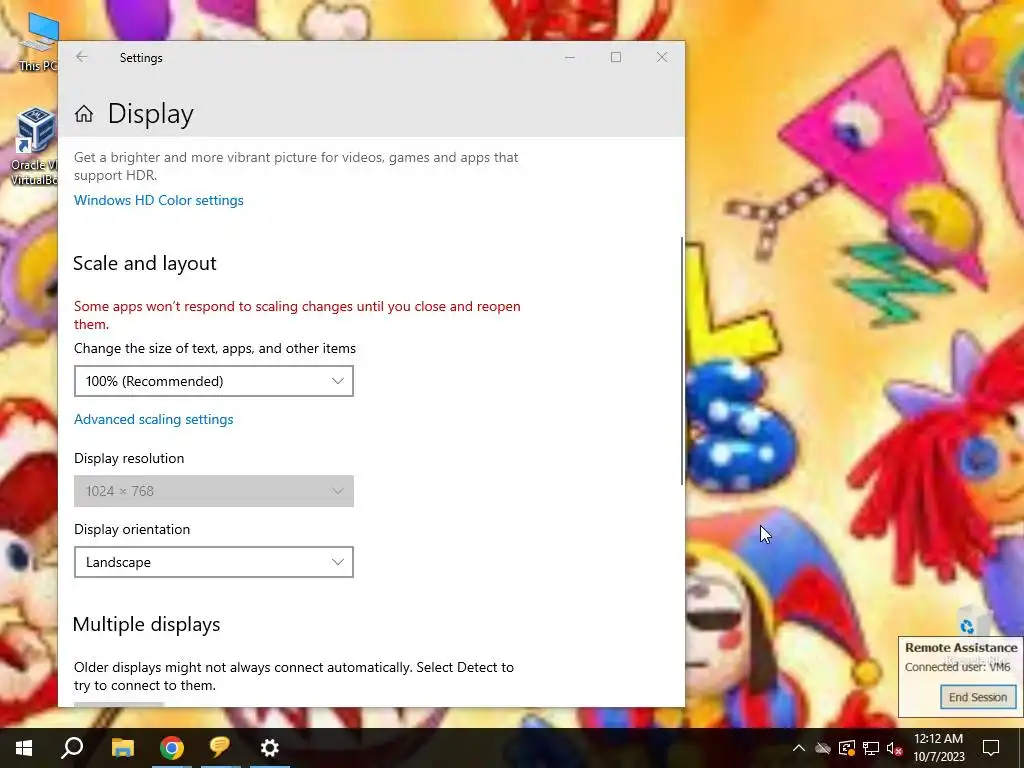
Task: Click the disabled 1024 × 768 resolution dropdown
Action: pos(214,491)
